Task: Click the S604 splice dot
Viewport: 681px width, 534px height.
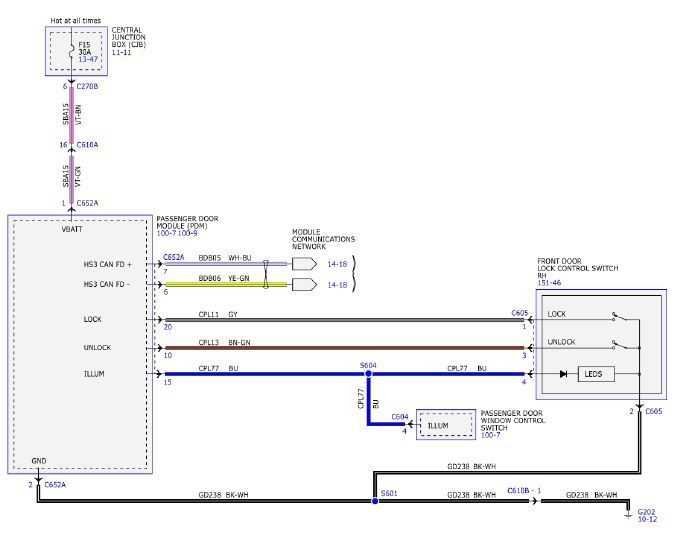Action: [x=368, y=373]
